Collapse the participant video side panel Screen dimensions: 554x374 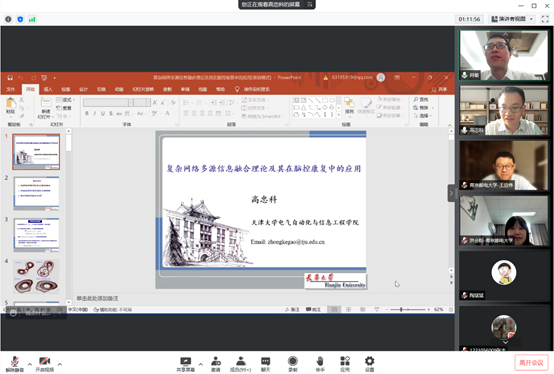(451, 193)
